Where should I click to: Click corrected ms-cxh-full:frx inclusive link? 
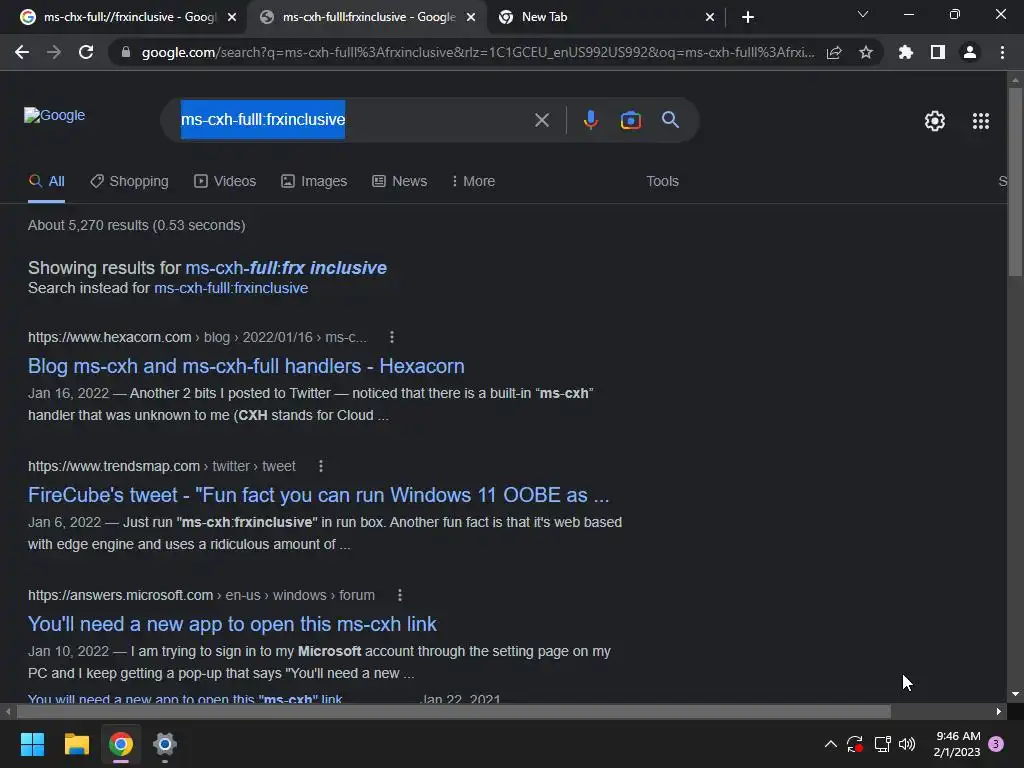[x=286, y=268]
